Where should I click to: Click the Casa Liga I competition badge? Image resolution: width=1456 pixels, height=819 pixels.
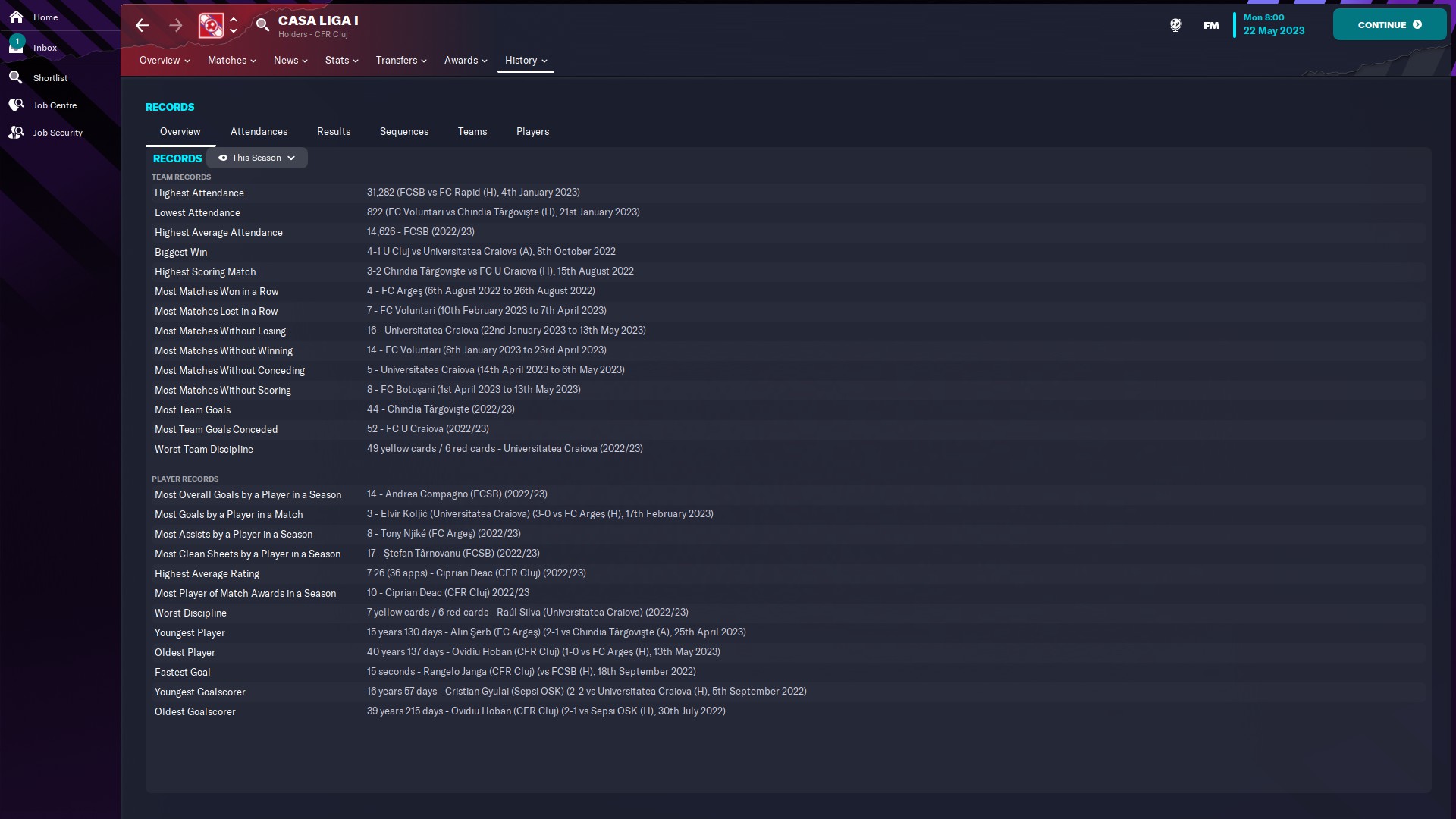coord(211,25)
